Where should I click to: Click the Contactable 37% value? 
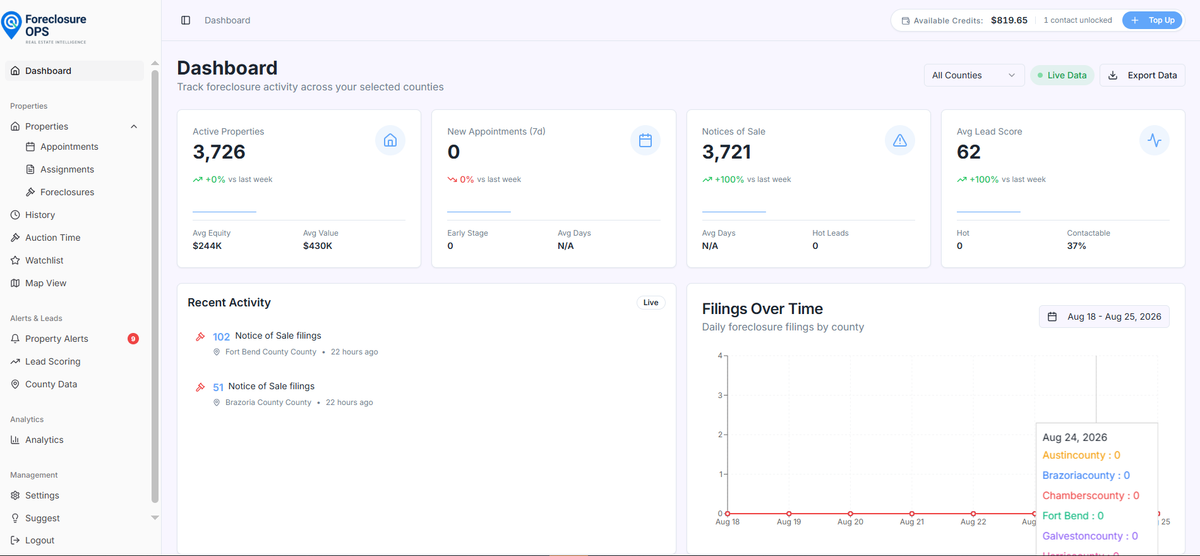pos(1077,246)
